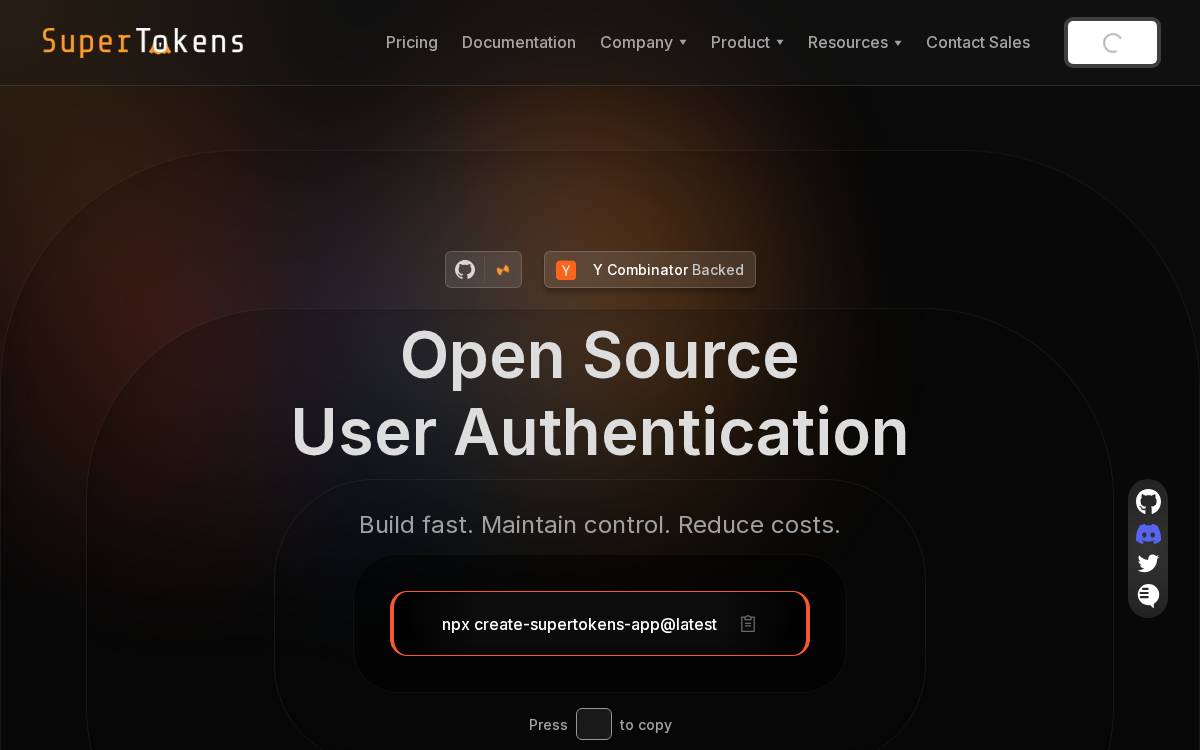This screenshot has width=1200, height=750.
Task: Open Twitter from the floating side panel
Action: click(x=1148, y=564)
